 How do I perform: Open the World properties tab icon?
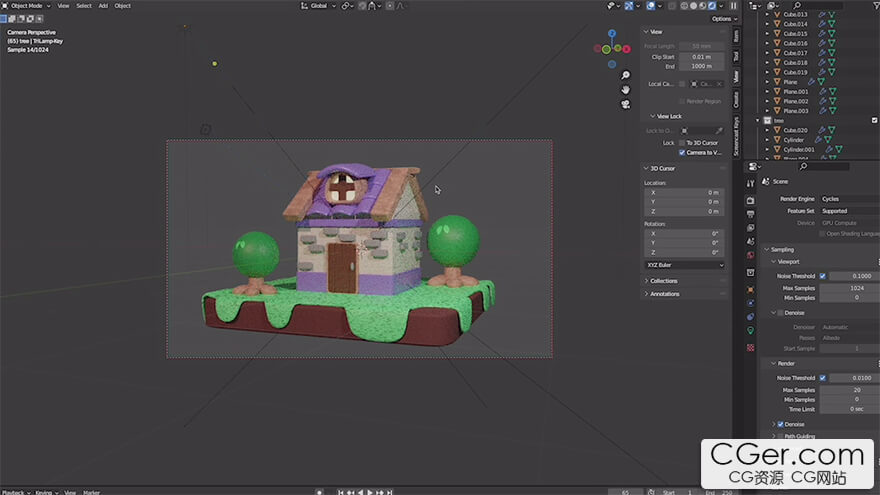pos(750,255)
